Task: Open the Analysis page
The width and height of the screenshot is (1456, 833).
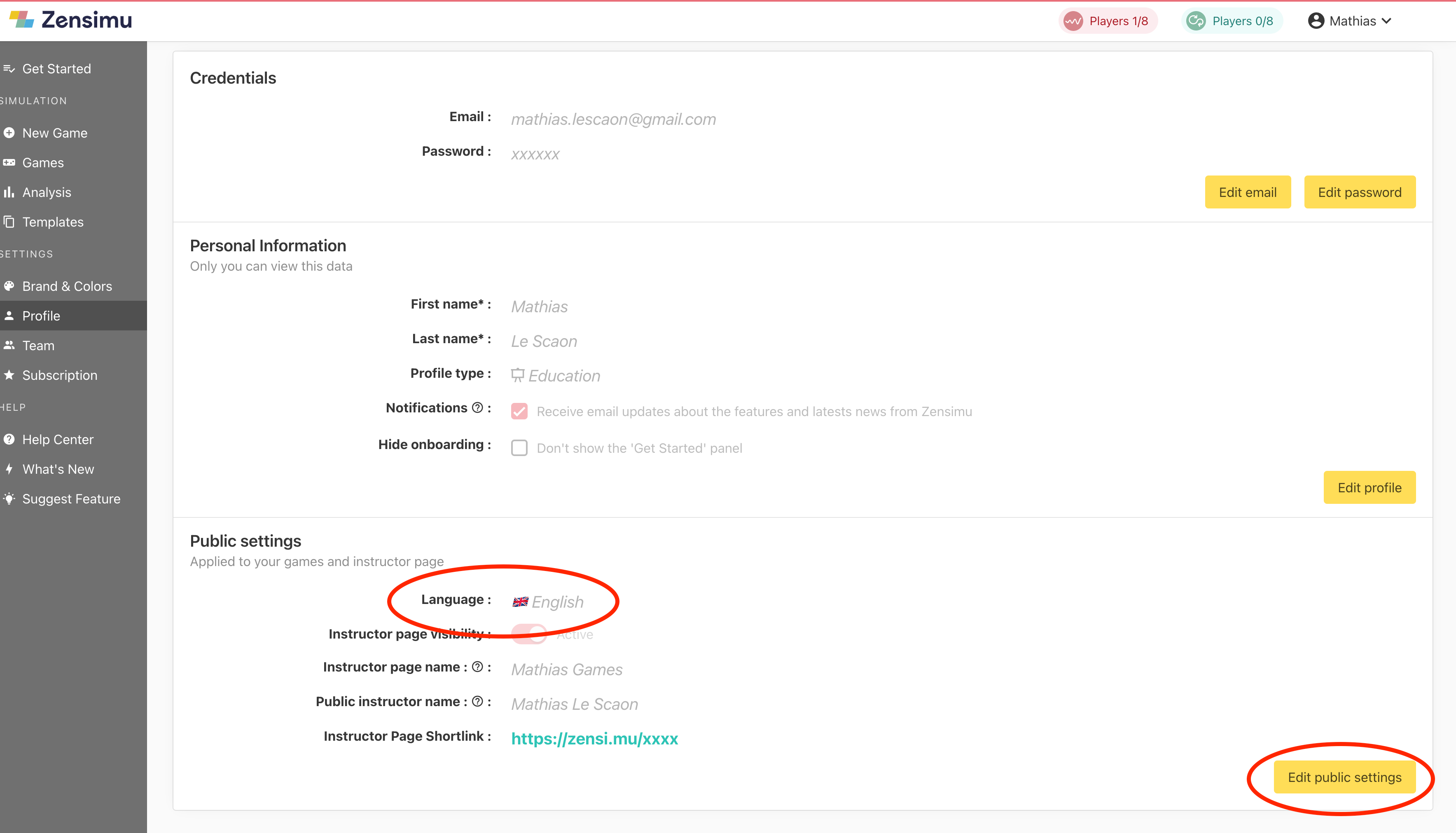Action: click(x=73, y=192)
